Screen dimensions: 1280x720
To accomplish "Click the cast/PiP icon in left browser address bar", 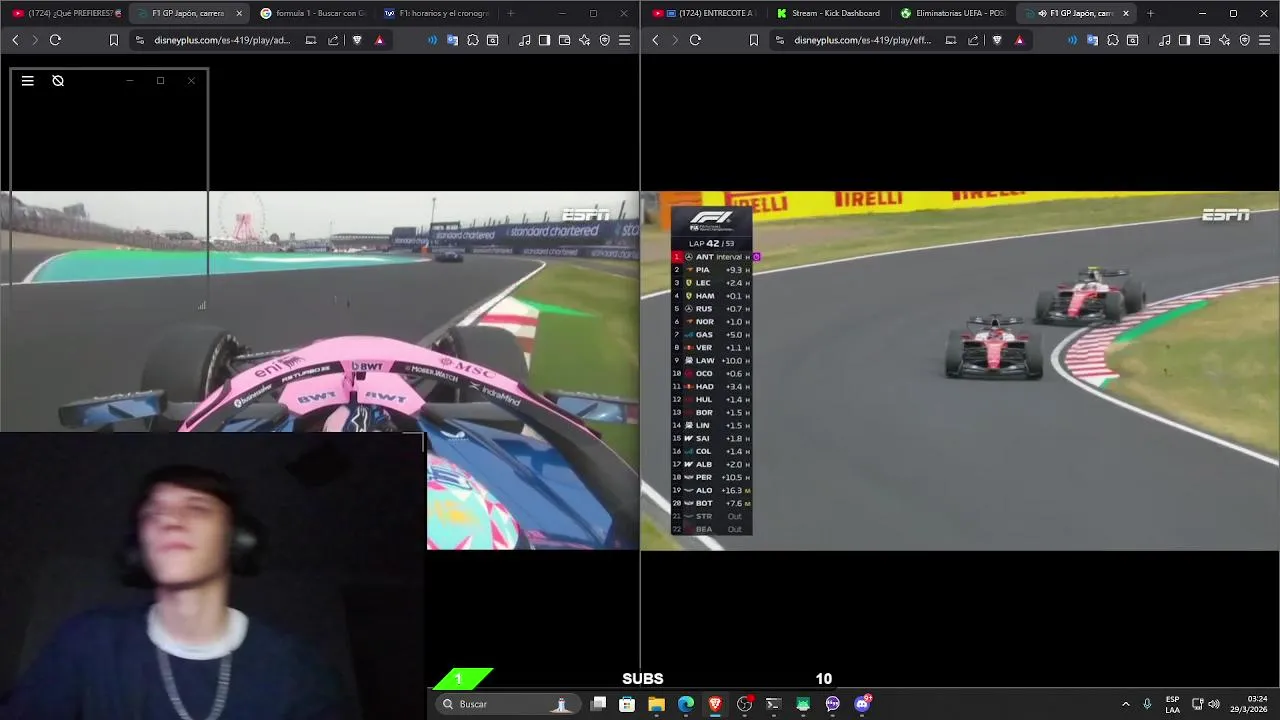I will click(311, 40).
